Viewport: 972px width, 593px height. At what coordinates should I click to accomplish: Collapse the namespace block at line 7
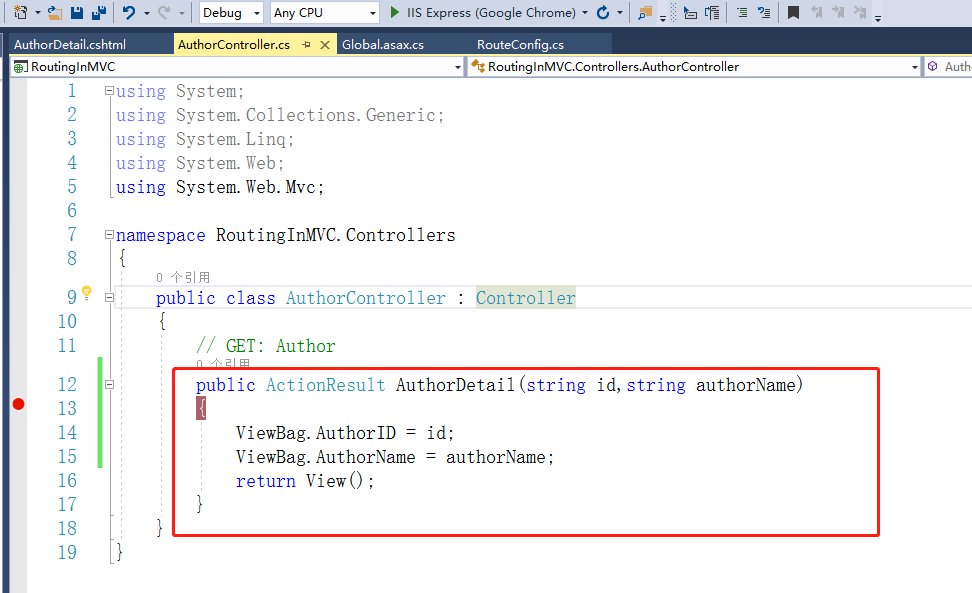coord(109,235)
